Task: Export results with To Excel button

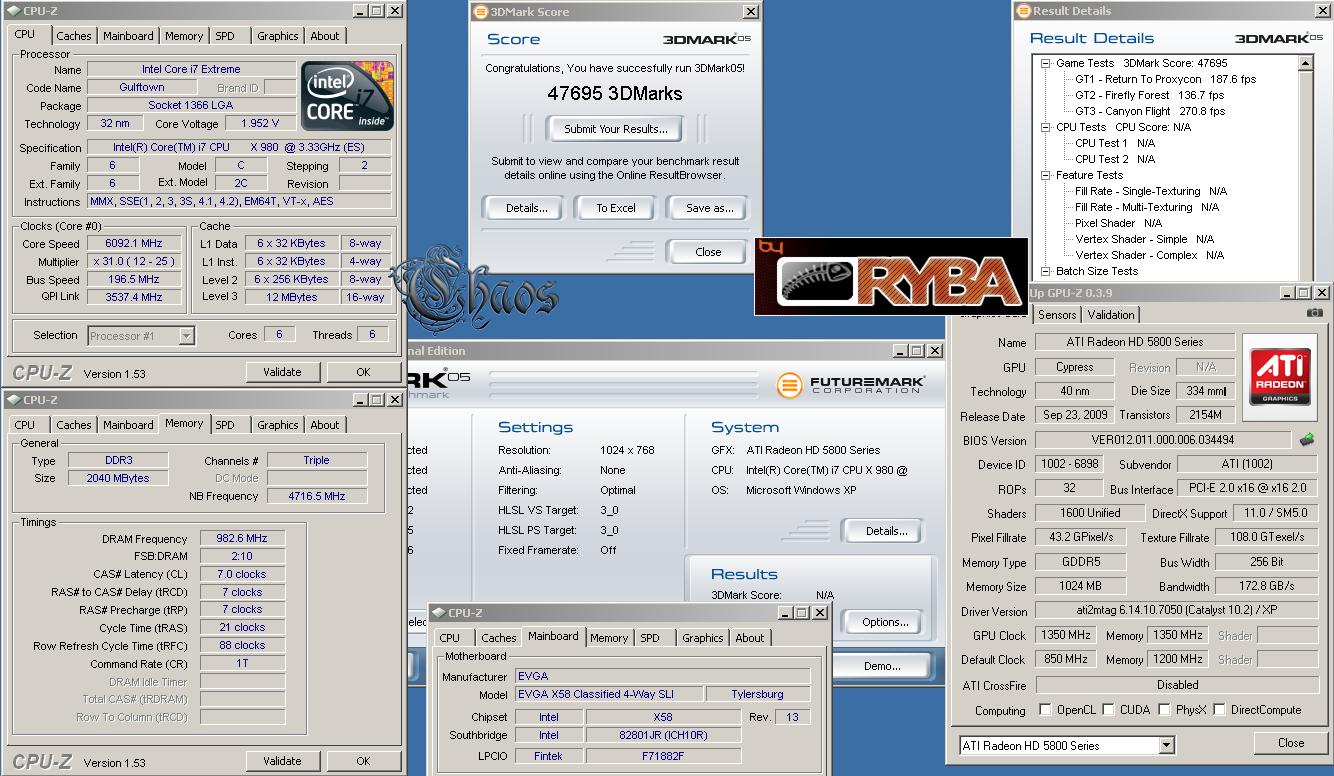Action: (x=616, y=208)
